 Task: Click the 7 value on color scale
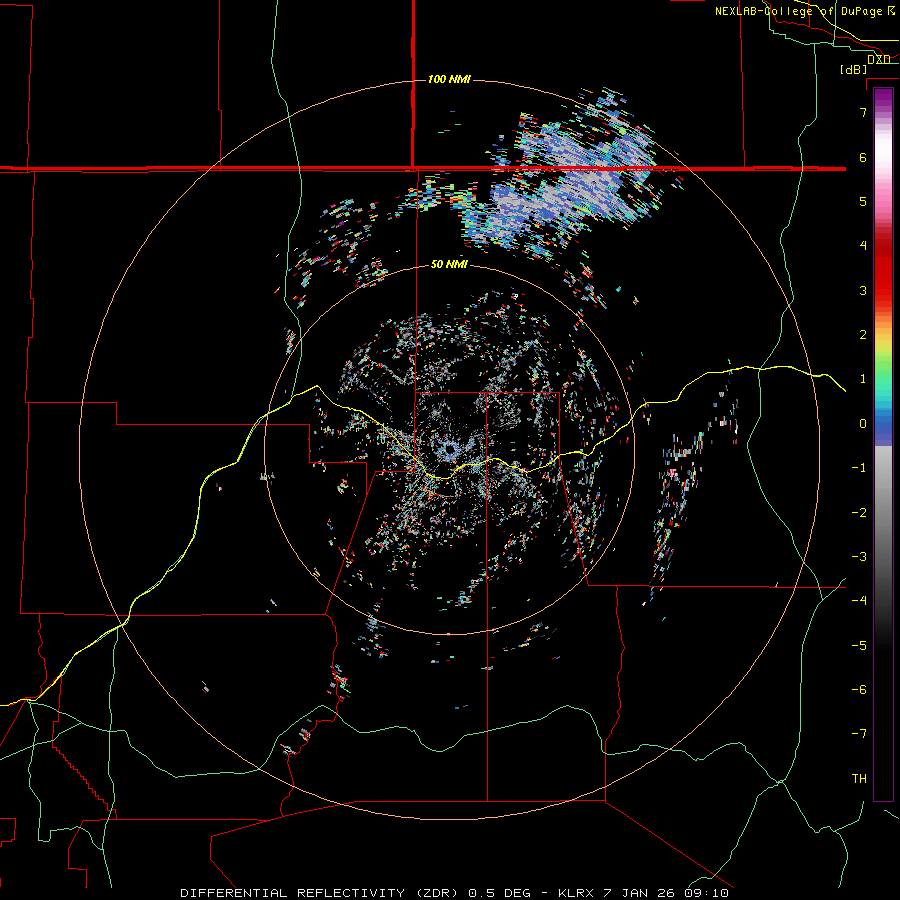click(x=863, y=112)
